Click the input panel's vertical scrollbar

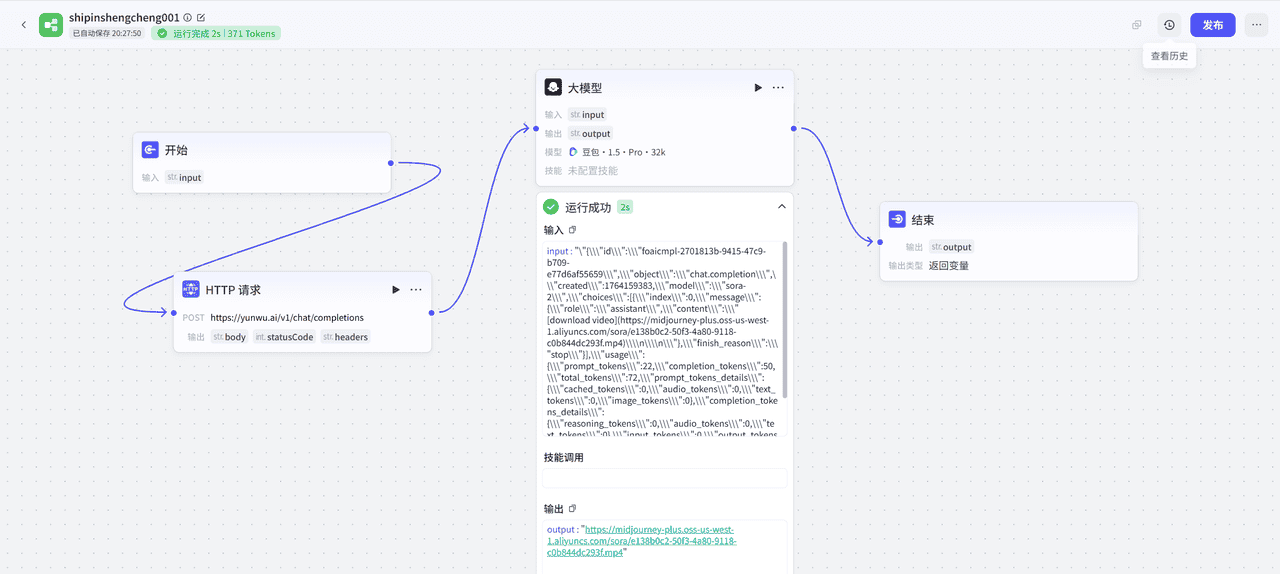785,320
